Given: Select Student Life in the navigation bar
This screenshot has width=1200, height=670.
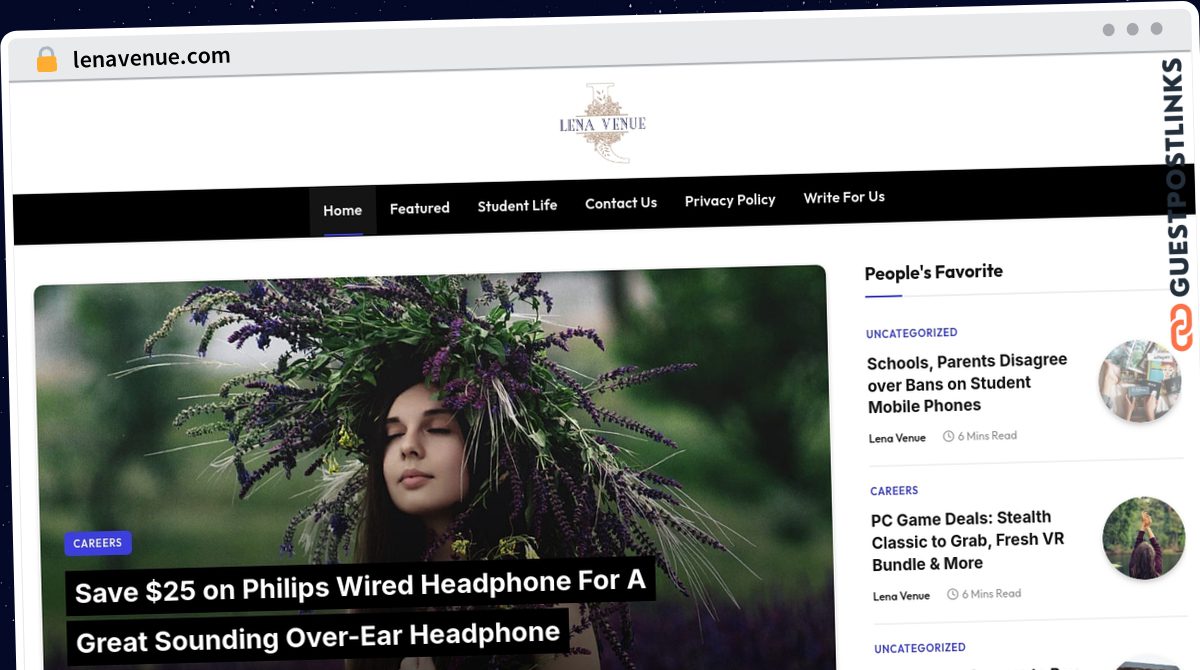Looking at the screenshot, I should (x=517, y=205).
